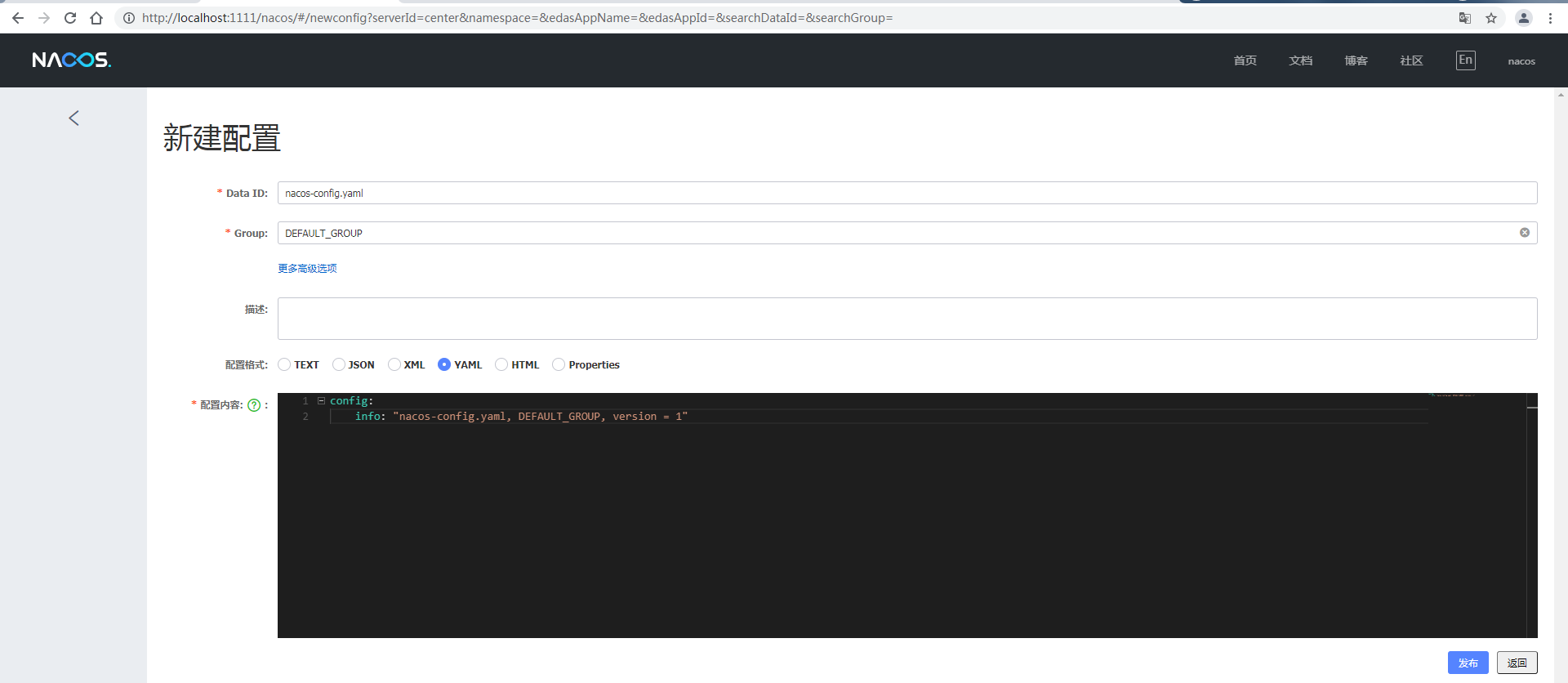This screenshot has height=683, width=1568.
Task: Bookmark this page with star icon
Action: [1491, 18]
